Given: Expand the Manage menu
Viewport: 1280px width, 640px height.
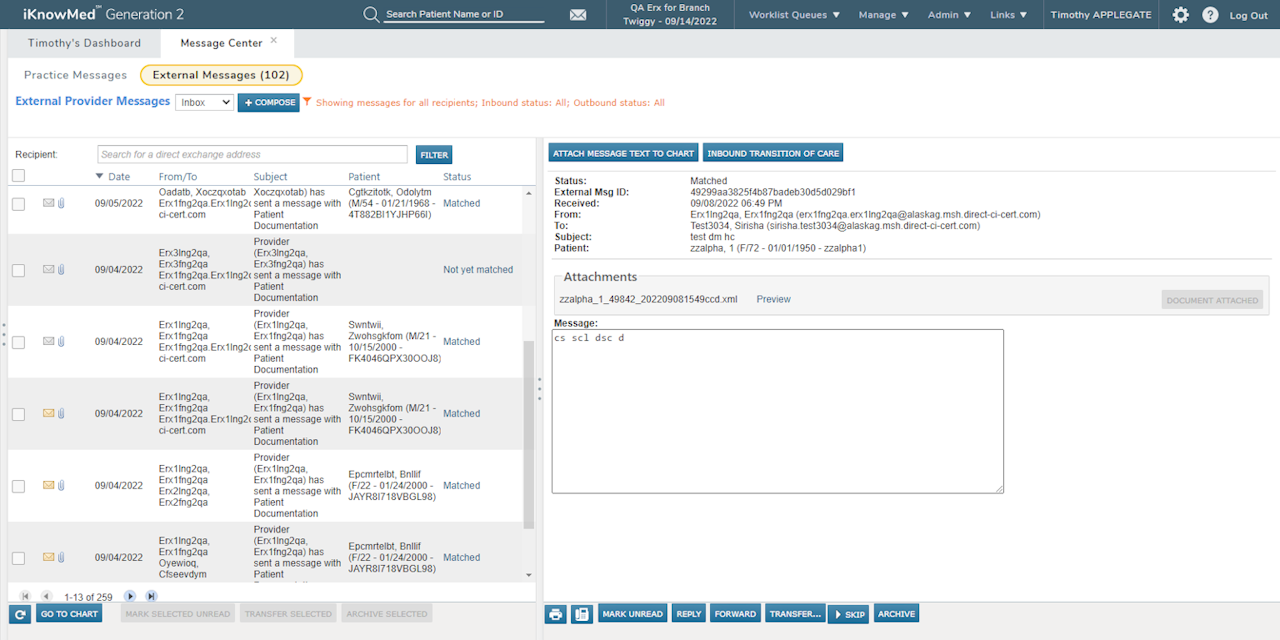Looking at the screenshot, I should pyautogui.click(x=883, y=15).
